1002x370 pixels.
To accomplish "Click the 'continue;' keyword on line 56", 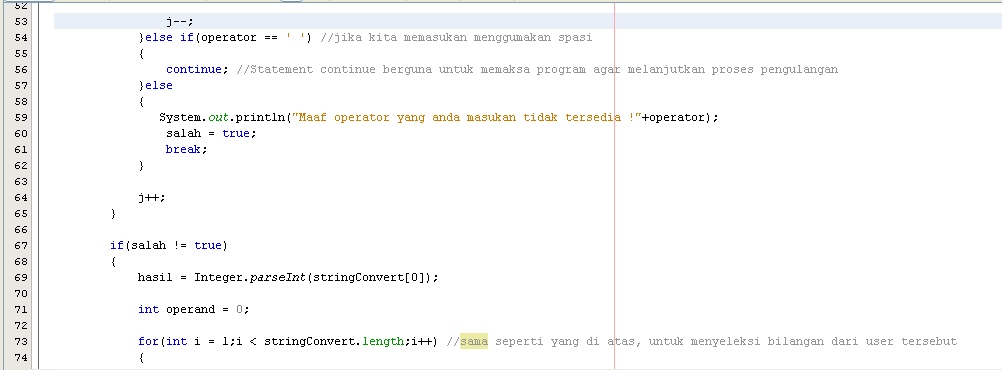I will pos(197,70).
